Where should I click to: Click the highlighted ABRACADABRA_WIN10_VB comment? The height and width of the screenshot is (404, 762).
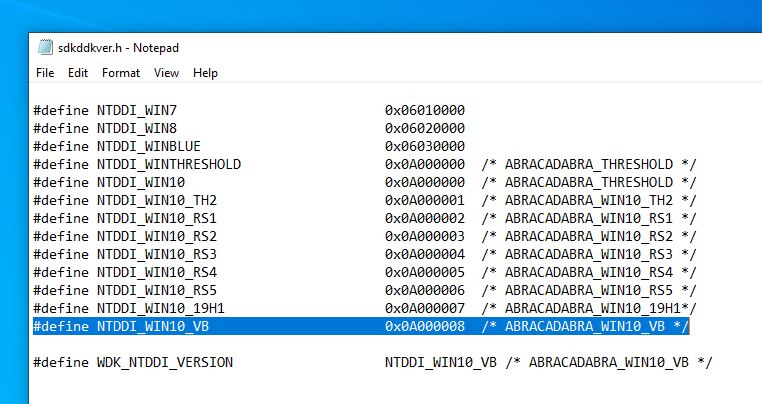(x=585, y=326)
